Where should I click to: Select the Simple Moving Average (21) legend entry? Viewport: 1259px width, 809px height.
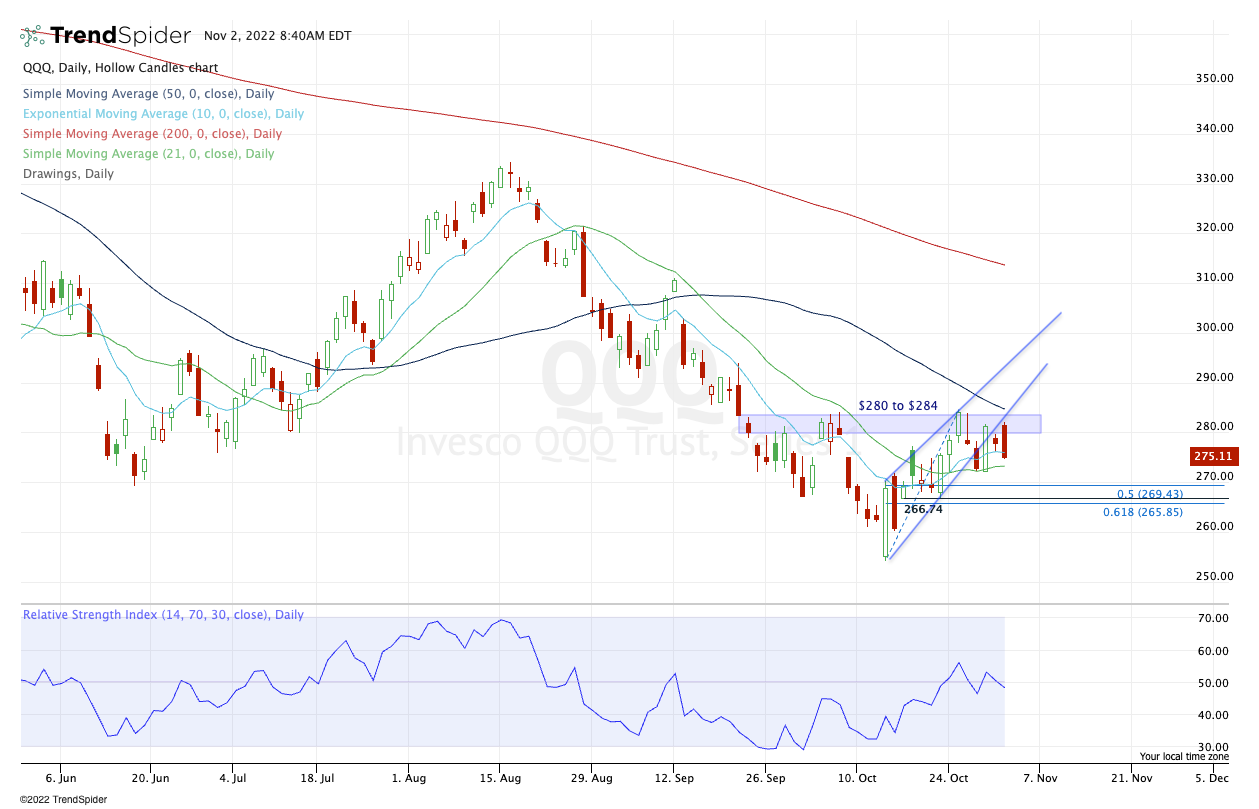pyautogui.click(x=148, y=154)
